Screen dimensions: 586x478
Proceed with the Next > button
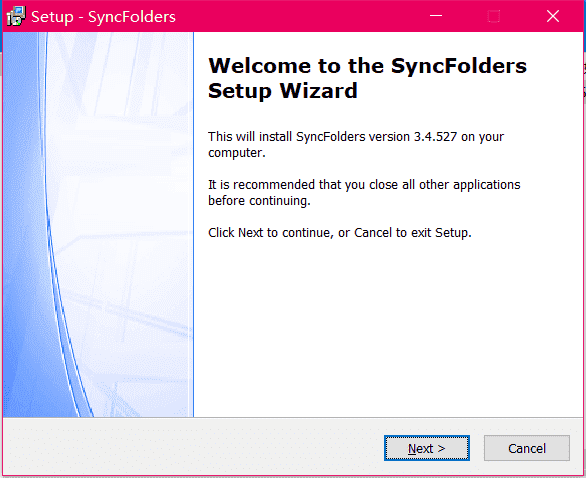[426, 448]
